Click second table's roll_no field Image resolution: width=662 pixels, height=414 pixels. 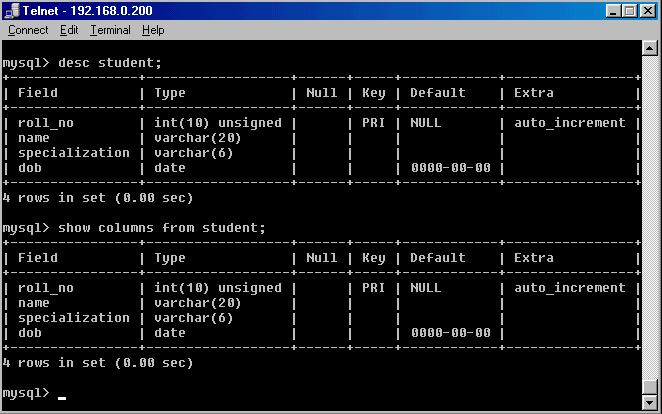[46, 288]
